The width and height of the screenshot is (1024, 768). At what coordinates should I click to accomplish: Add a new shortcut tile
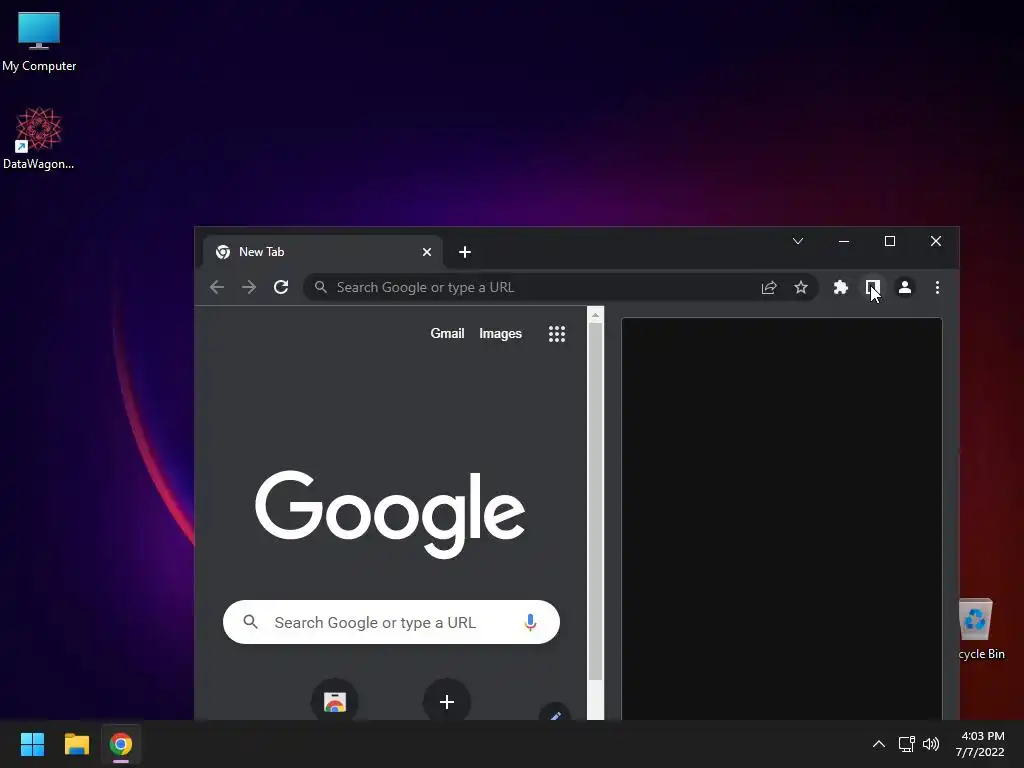[447, 701]
